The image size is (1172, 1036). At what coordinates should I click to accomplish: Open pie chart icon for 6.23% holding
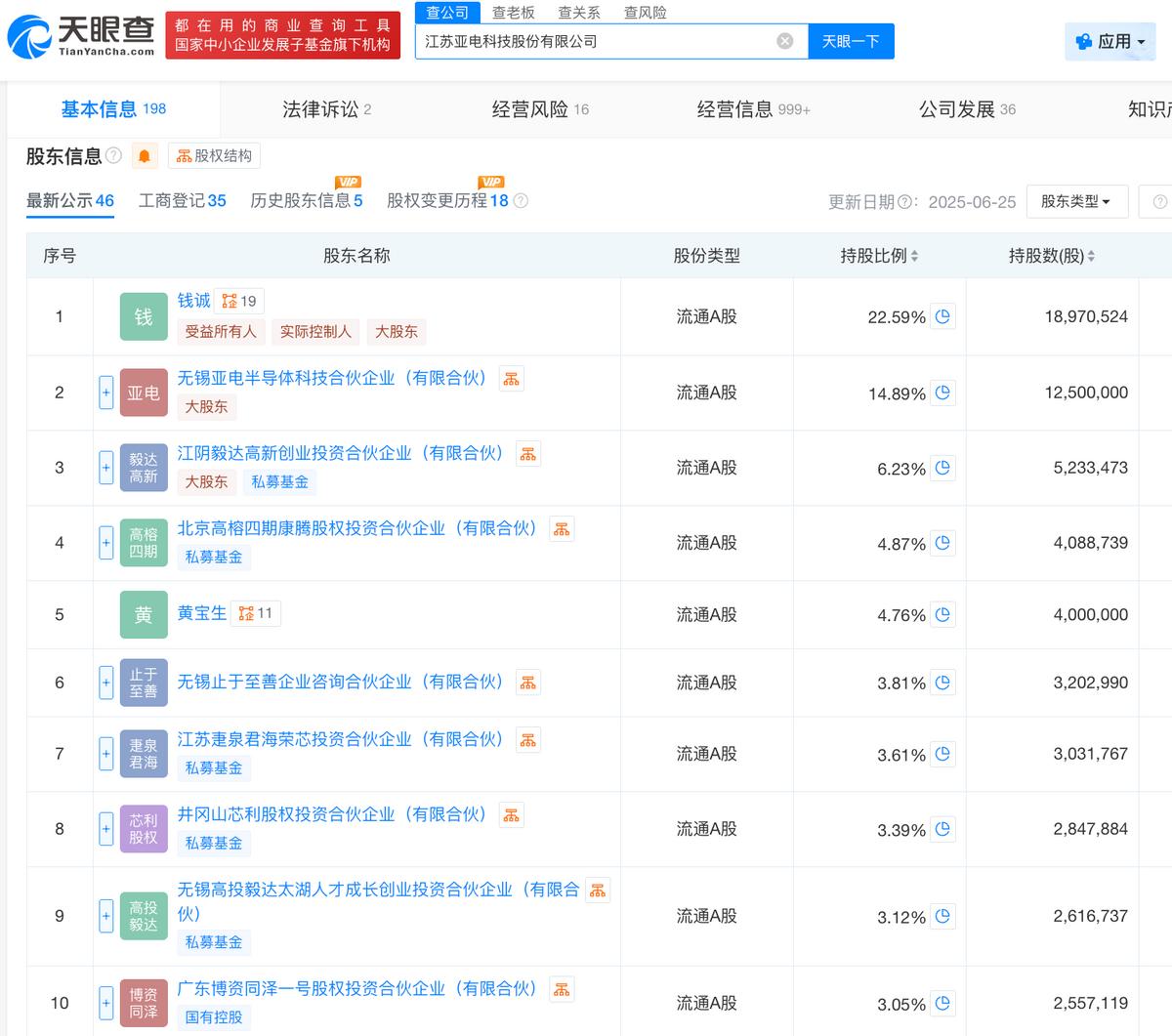[x=942, y=468]
